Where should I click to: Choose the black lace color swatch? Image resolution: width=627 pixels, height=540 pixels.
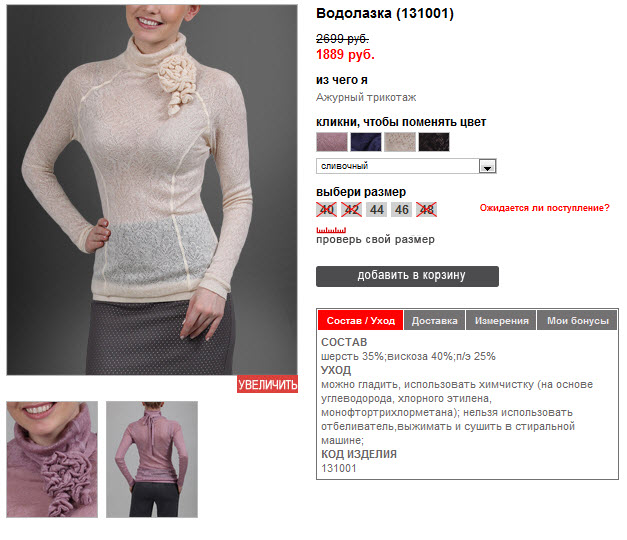tap(434, 142)
